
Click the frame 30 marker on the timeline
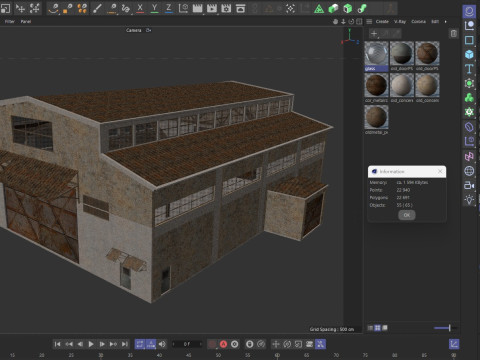[x=101, y=355]
